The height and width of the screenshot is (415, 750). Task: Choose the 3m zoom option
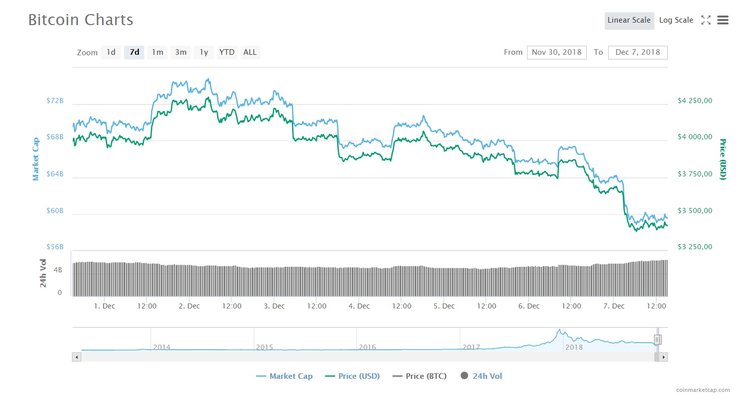180,52
